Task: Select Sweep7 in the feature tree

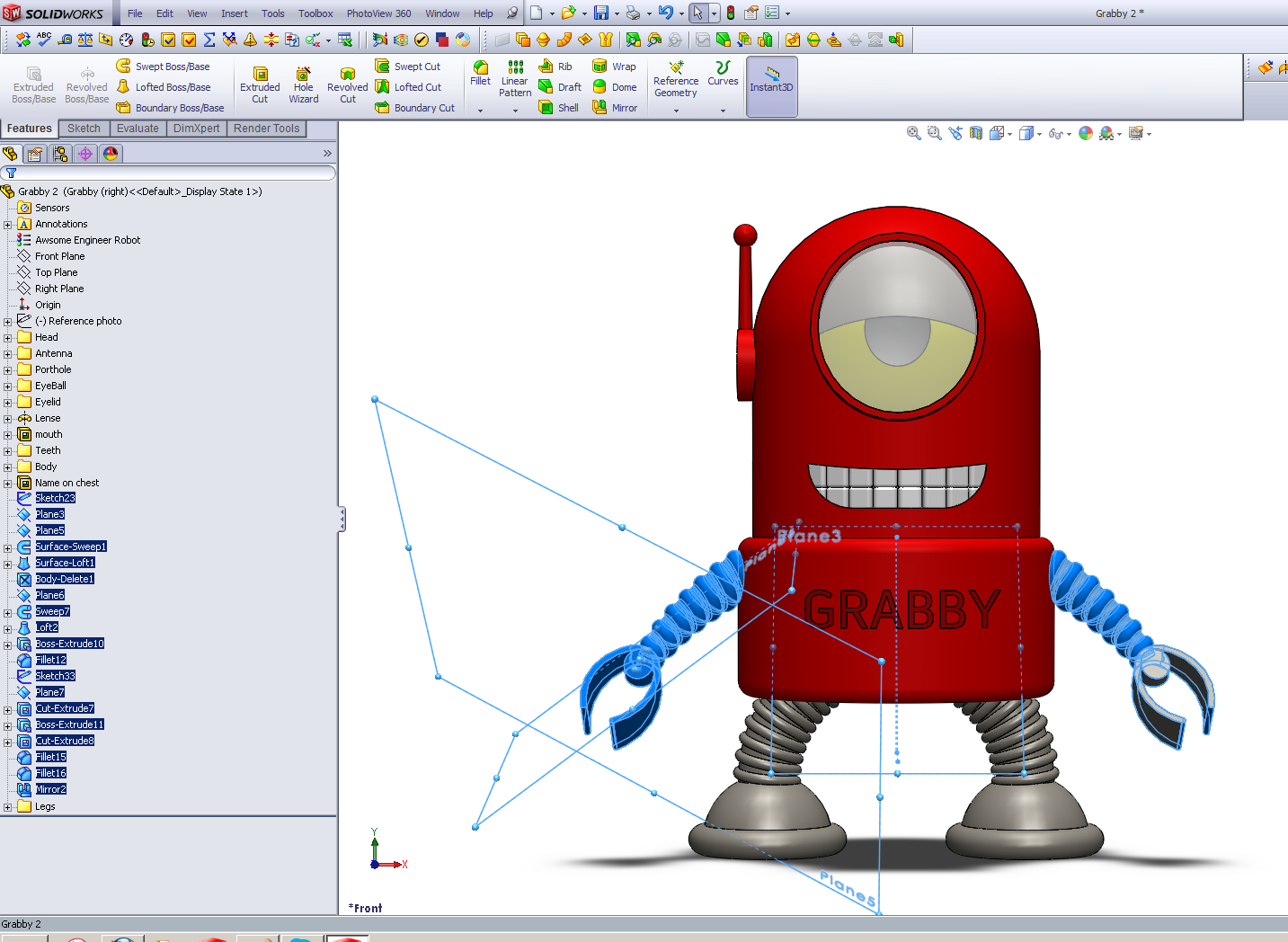Action: pyautogui.click(x=52, y=611)
